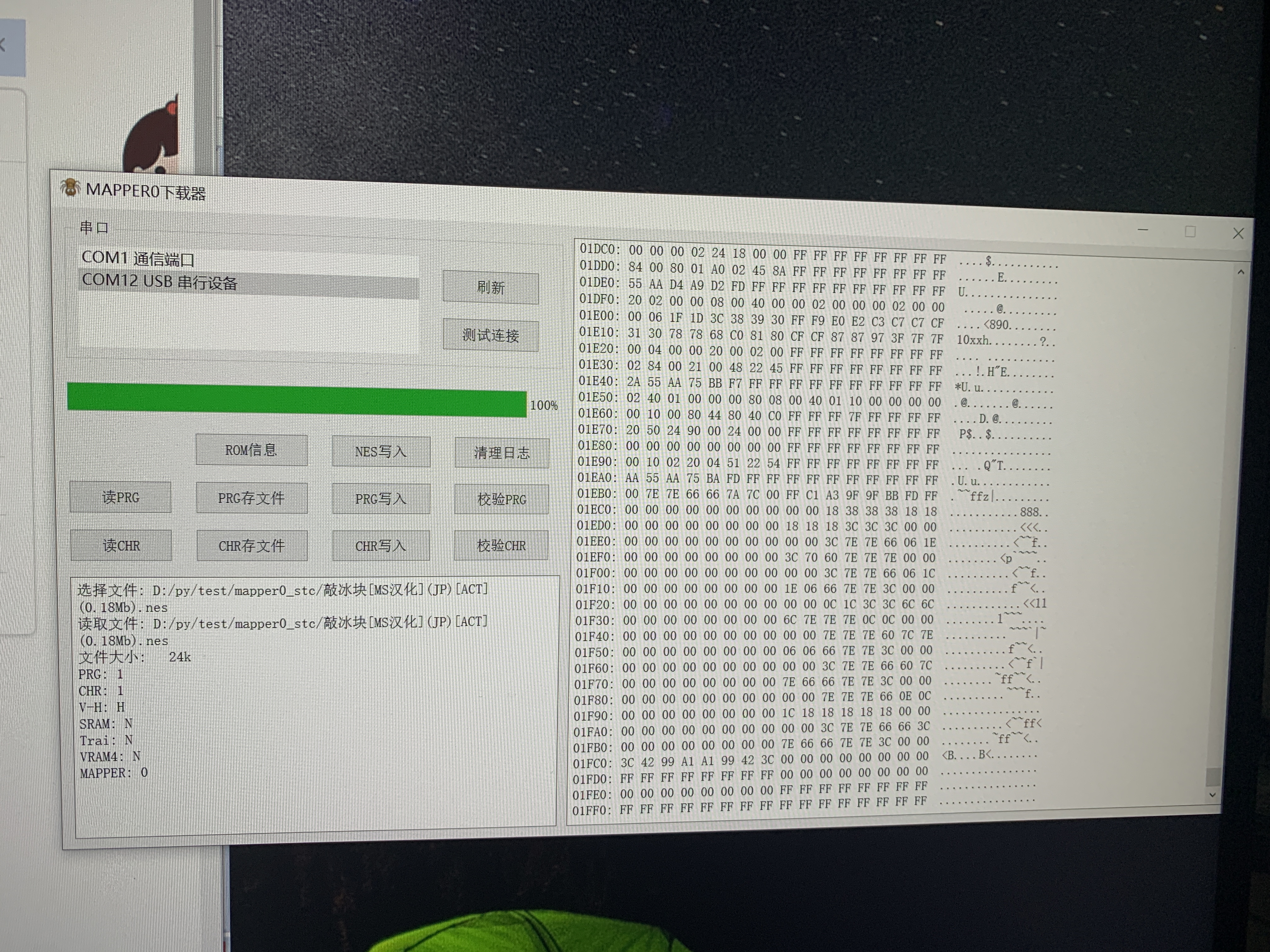Click hex view scrollbar up arrow
1270x952 pixels.
point(1241,272)
